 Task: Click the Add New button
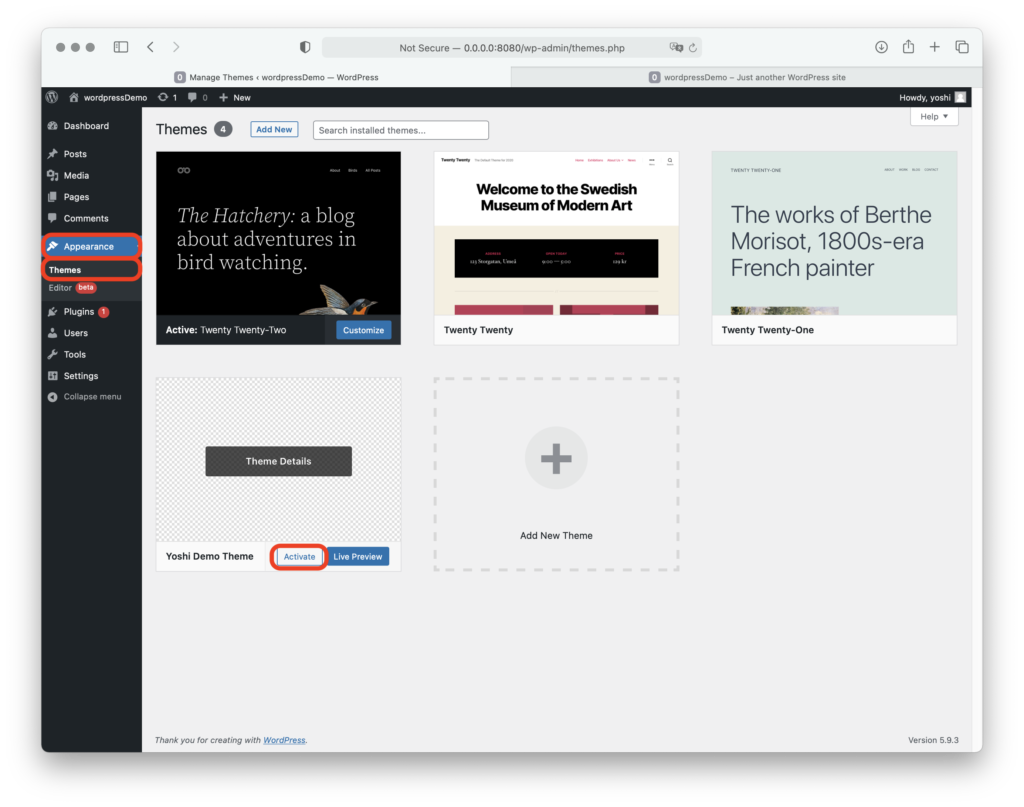coord(274,129)
